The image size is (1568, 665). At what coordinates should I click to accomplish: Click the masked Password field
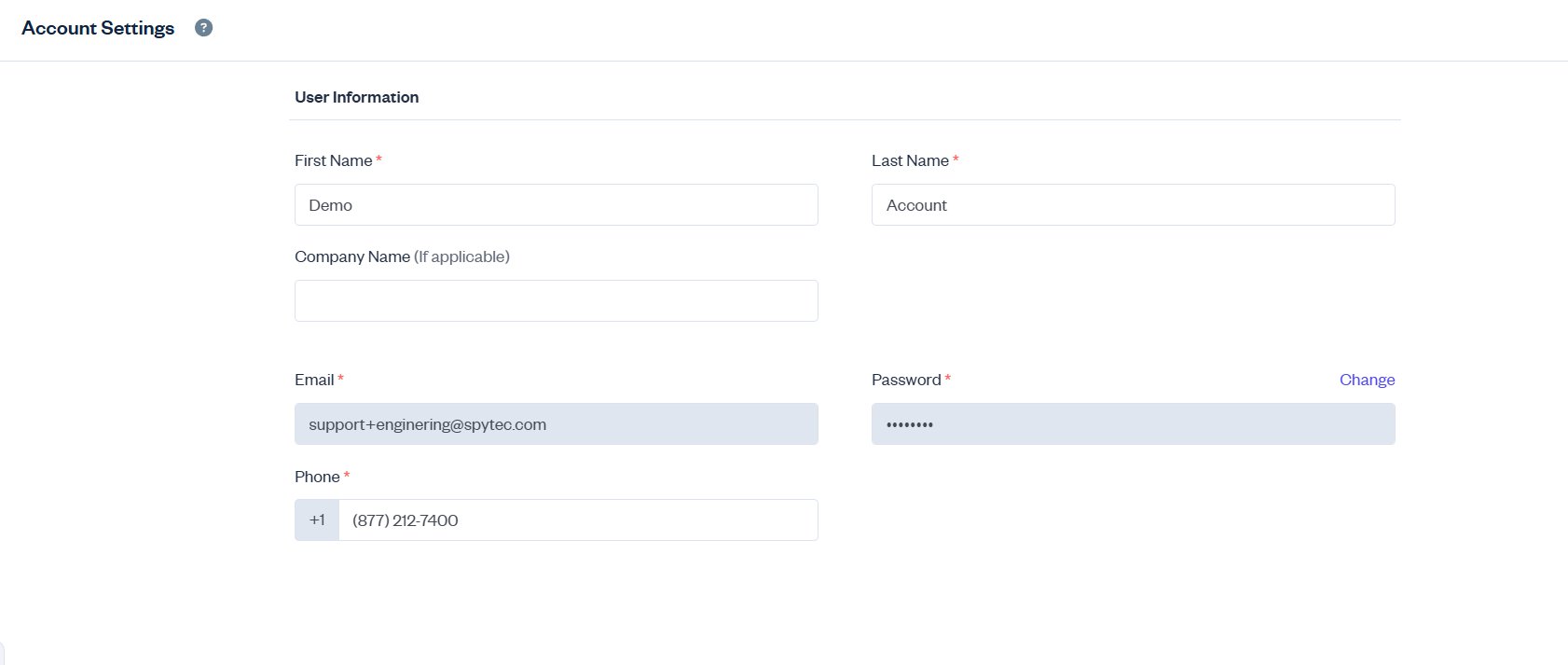[1133, 424]
